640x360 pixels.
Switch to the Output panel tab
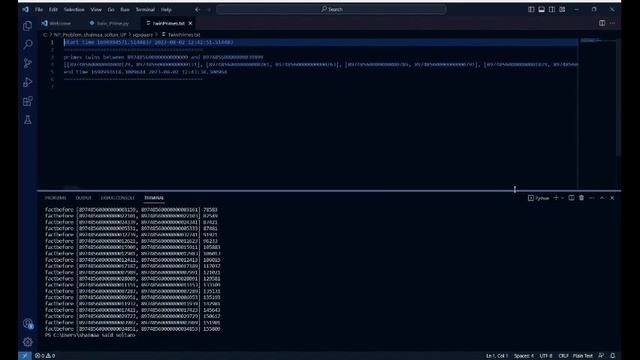click(84, 198)
